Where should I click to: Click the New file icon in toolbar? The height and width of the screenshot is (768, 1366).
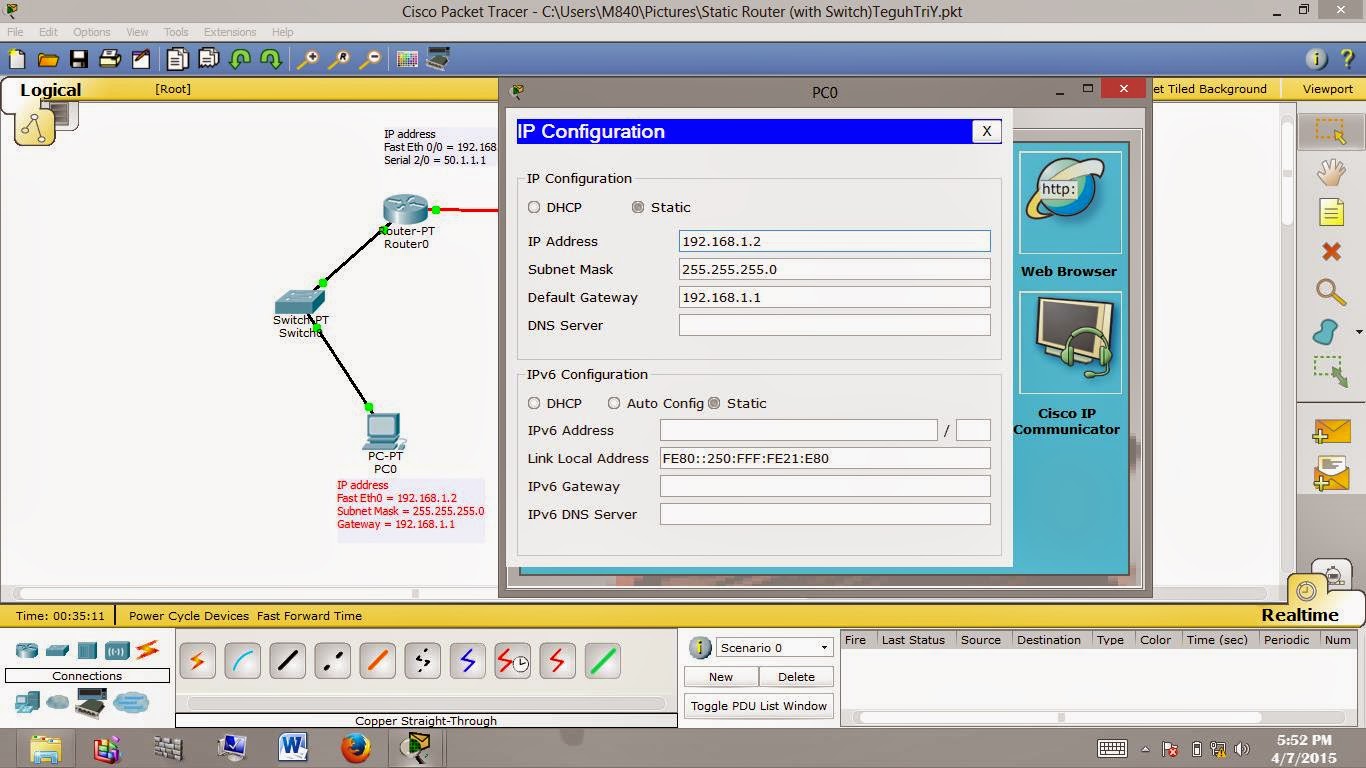pyautogui.click(x=17, y=59)
